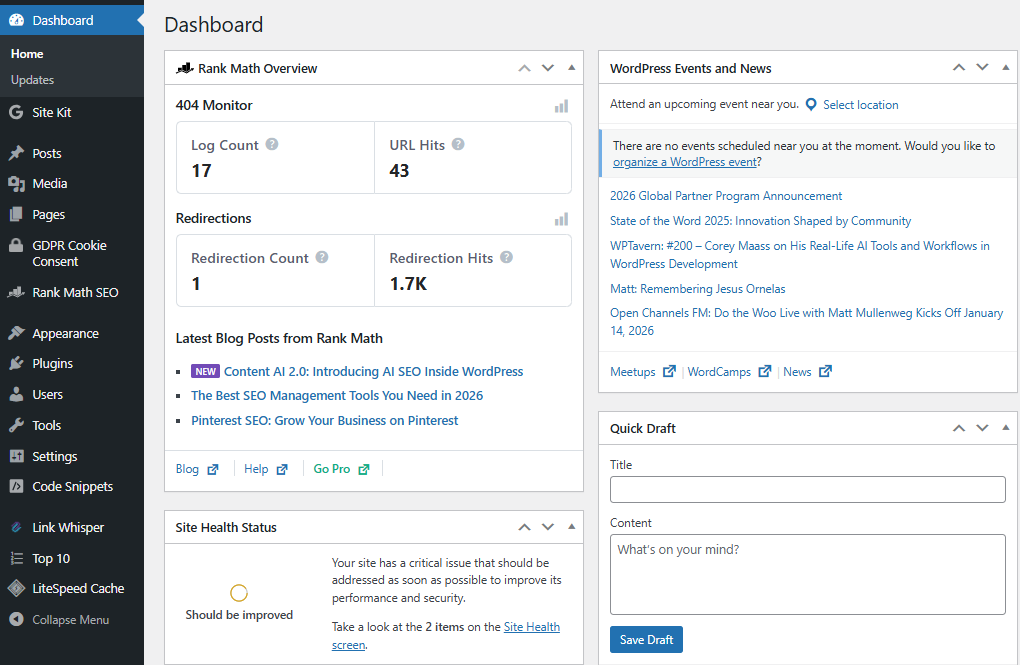1020x665 pixels.
Task: Click the help icon next to Redirection Count
Action: pyautogui.click(x=321, y=256)
